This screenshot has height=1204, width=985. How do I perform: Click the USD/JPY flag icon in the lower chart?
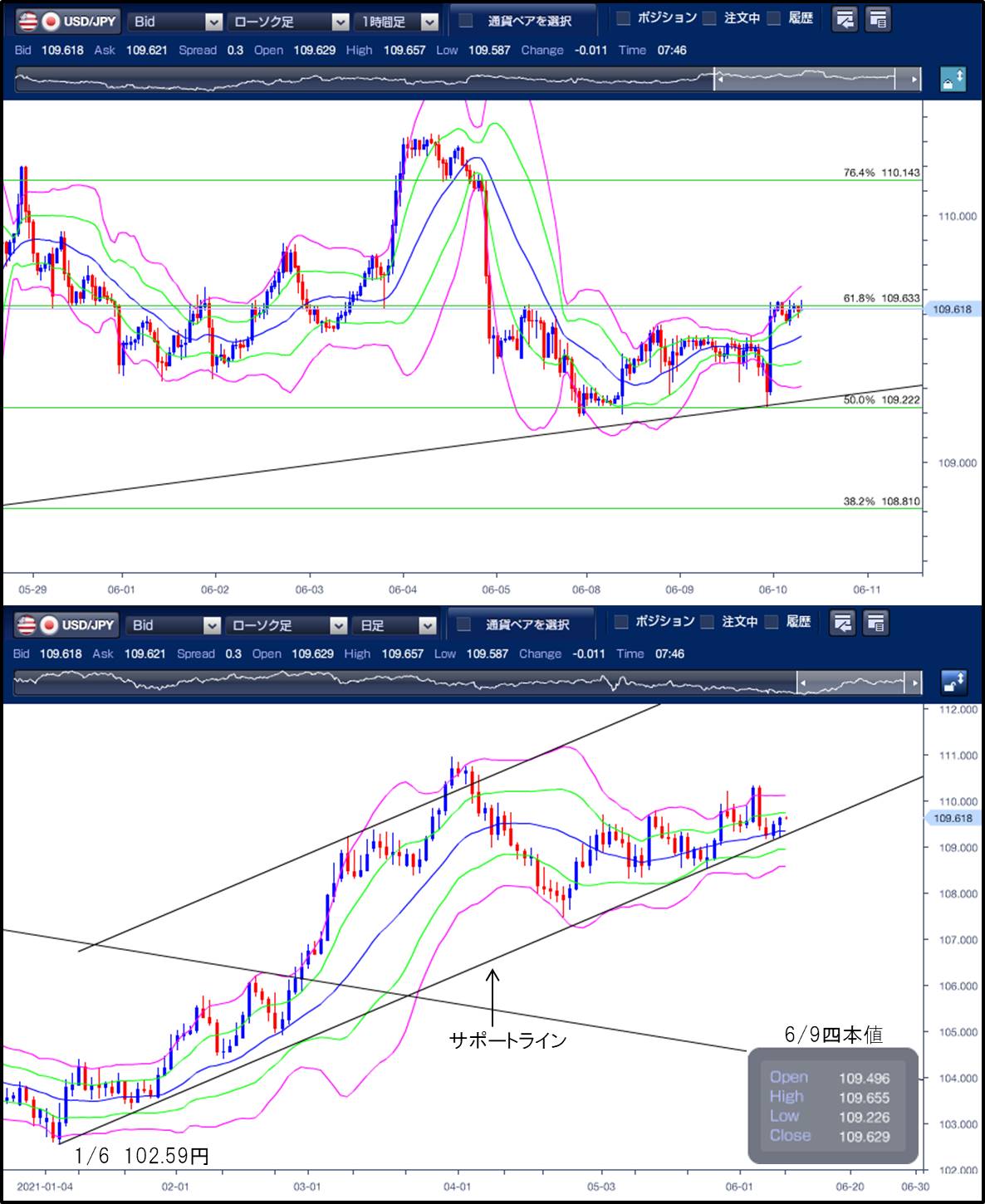(39, 624)
